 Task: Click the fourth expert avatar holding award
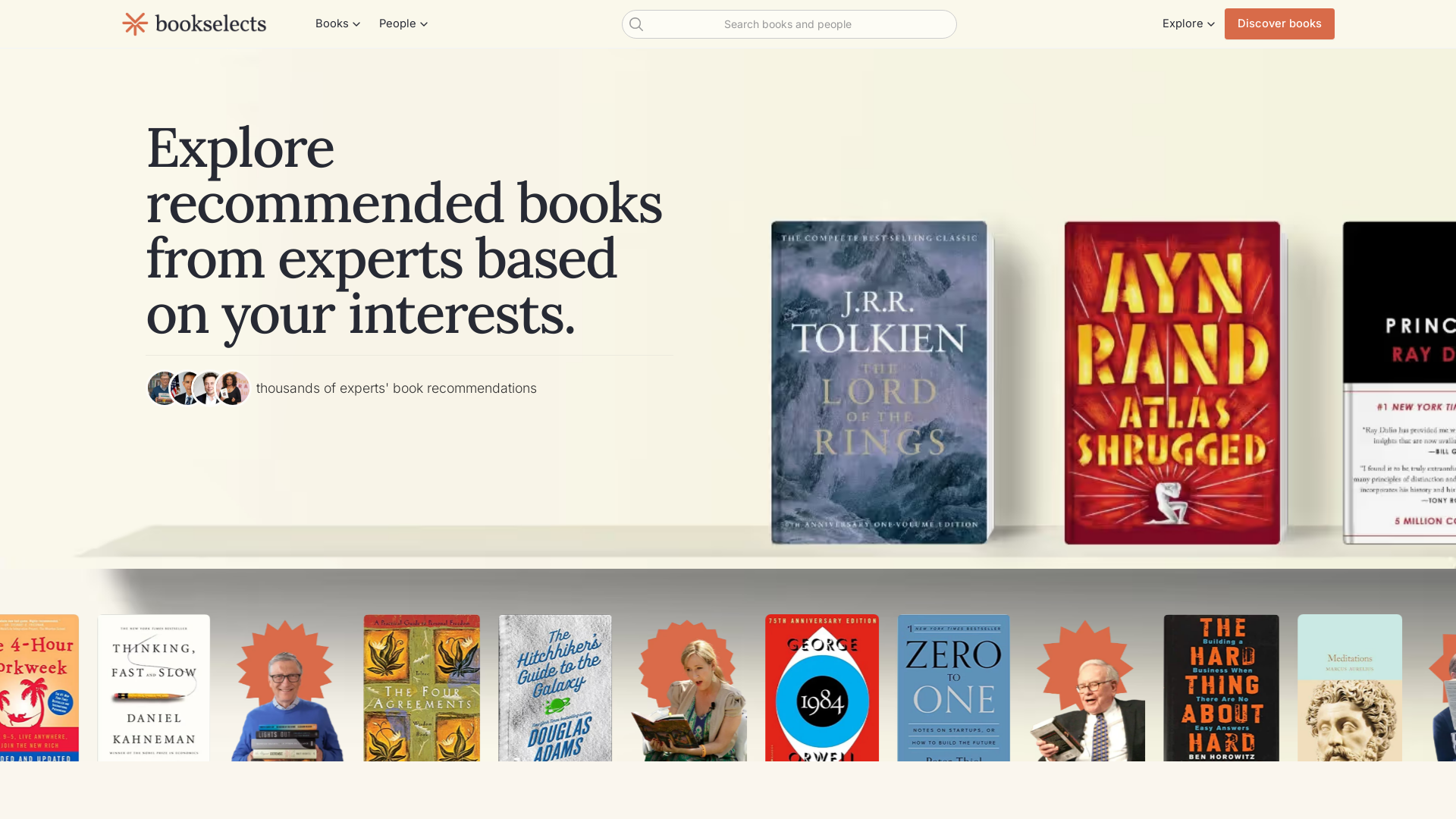234,388
